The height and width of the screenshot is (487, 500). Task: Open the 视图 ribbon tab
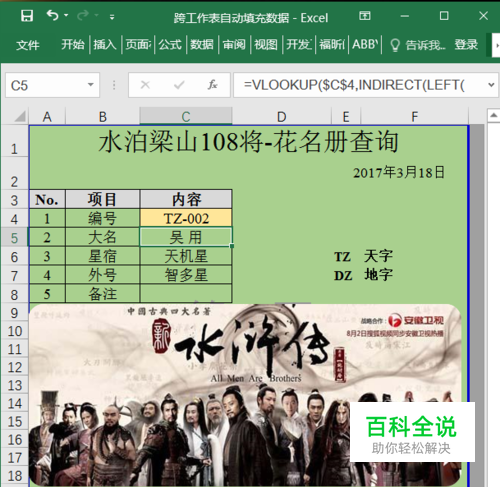pos(266,44)
